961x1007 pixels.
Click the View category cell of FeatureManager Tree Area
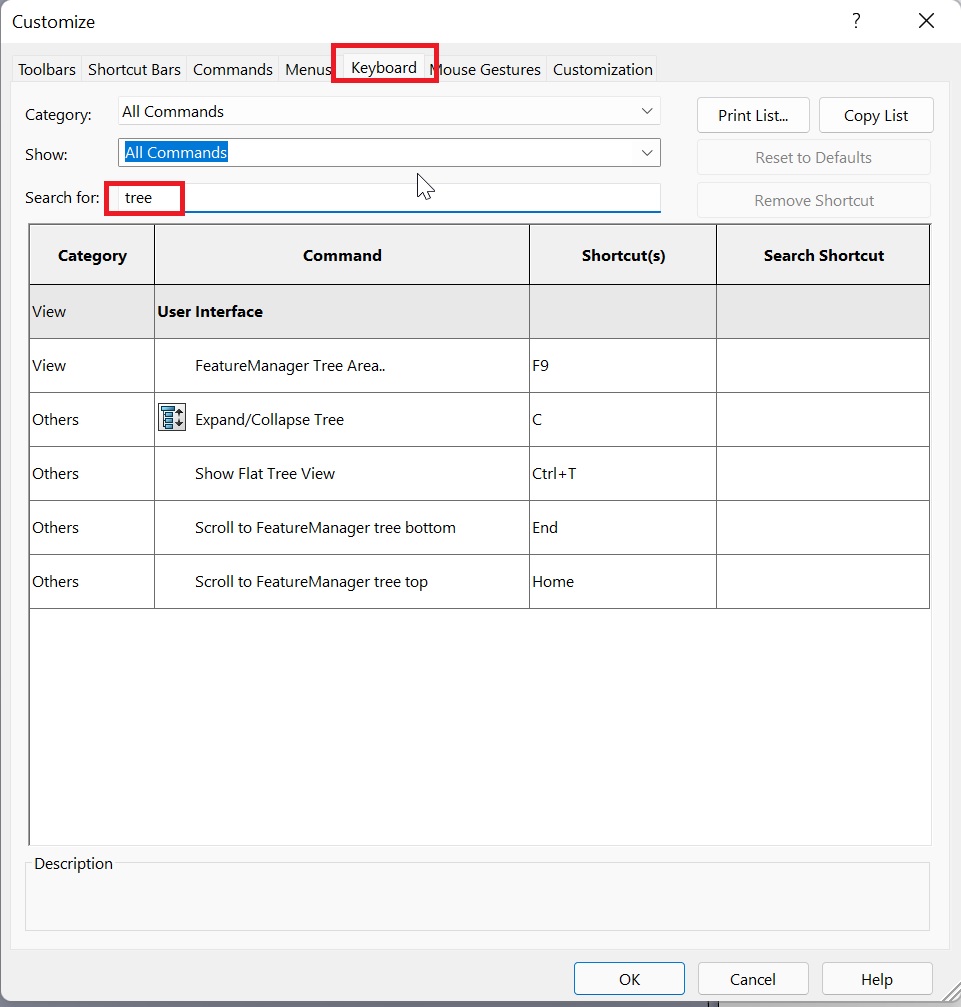click(x=92, y=365)
